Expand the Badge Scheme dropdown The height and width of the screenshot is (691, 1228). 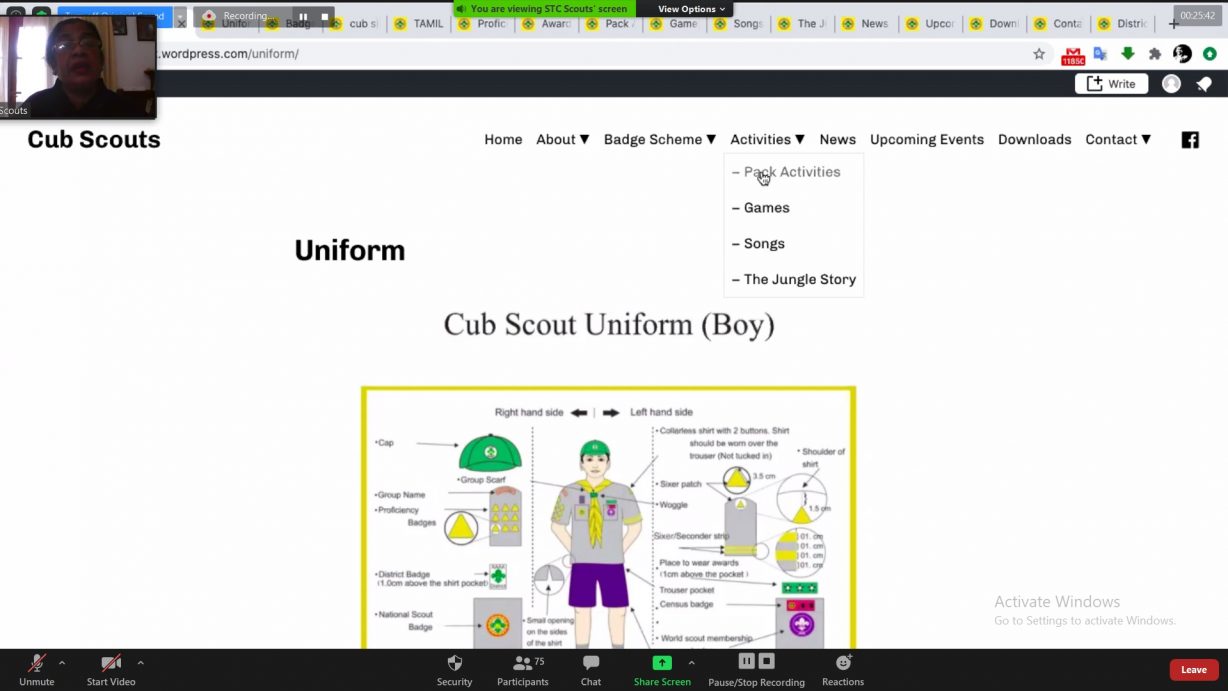click(659, 139)
